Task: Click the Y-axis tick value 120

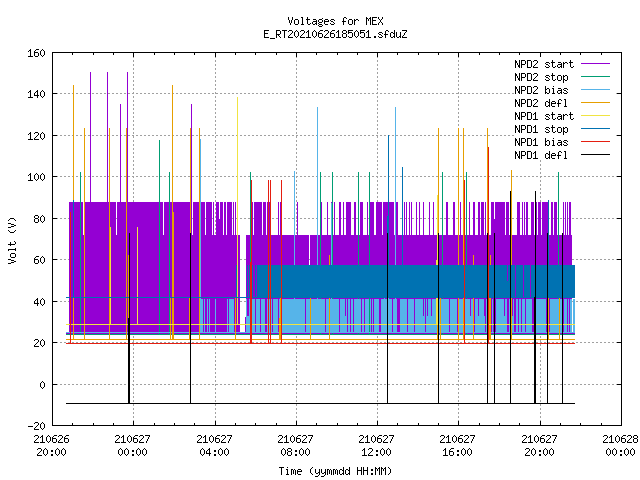Action: 36,136
